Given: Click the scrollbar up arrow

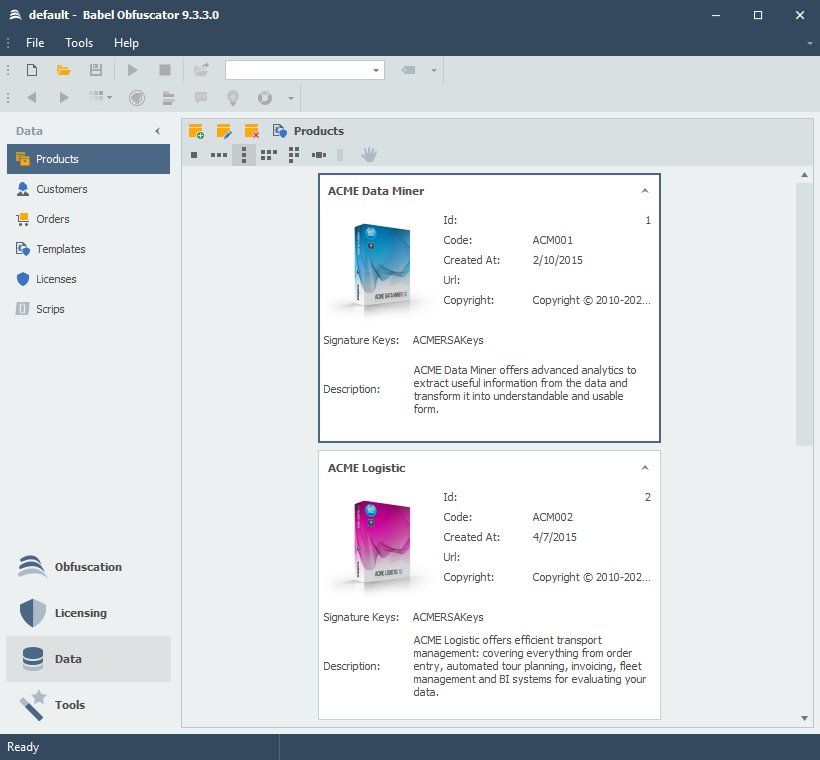Looking at the screenshot, I should (x=804, y=175).
